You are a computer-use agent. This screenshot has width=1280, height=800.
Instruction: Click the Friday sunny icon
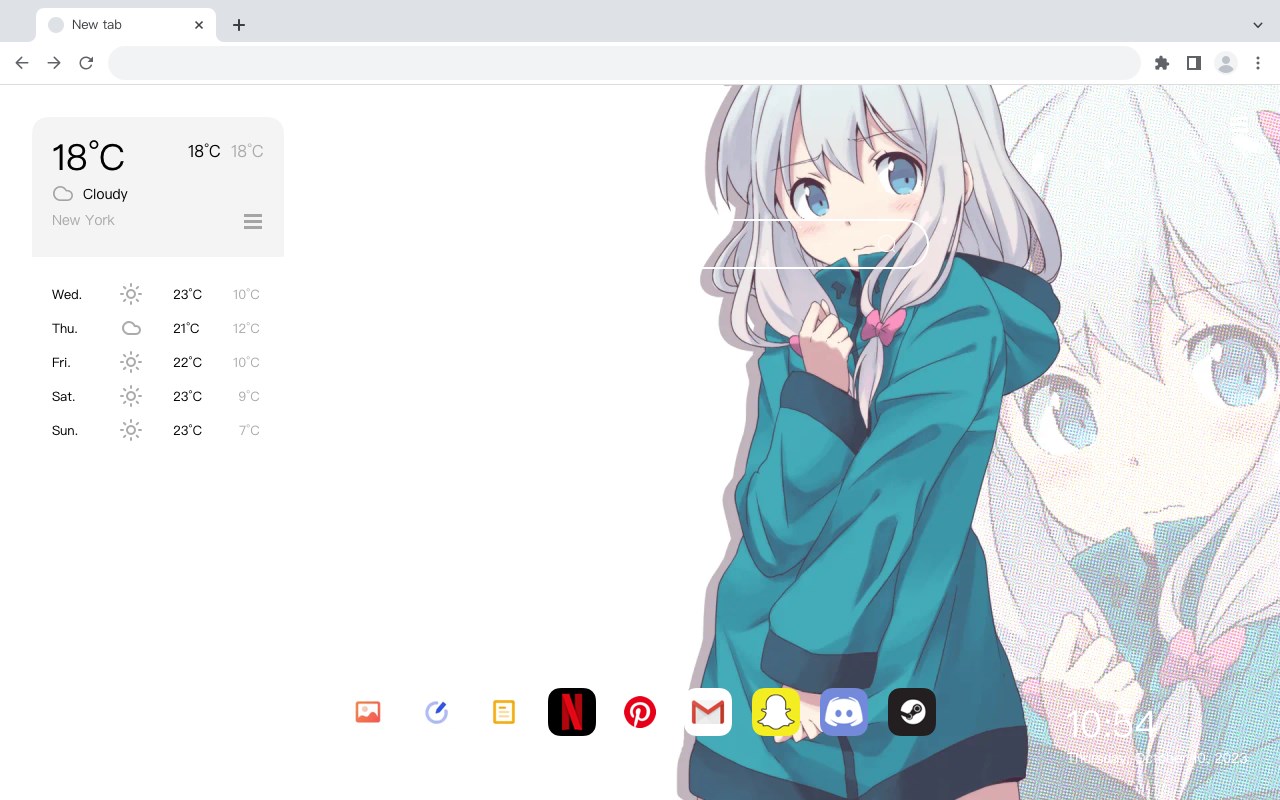pos(131,362)
